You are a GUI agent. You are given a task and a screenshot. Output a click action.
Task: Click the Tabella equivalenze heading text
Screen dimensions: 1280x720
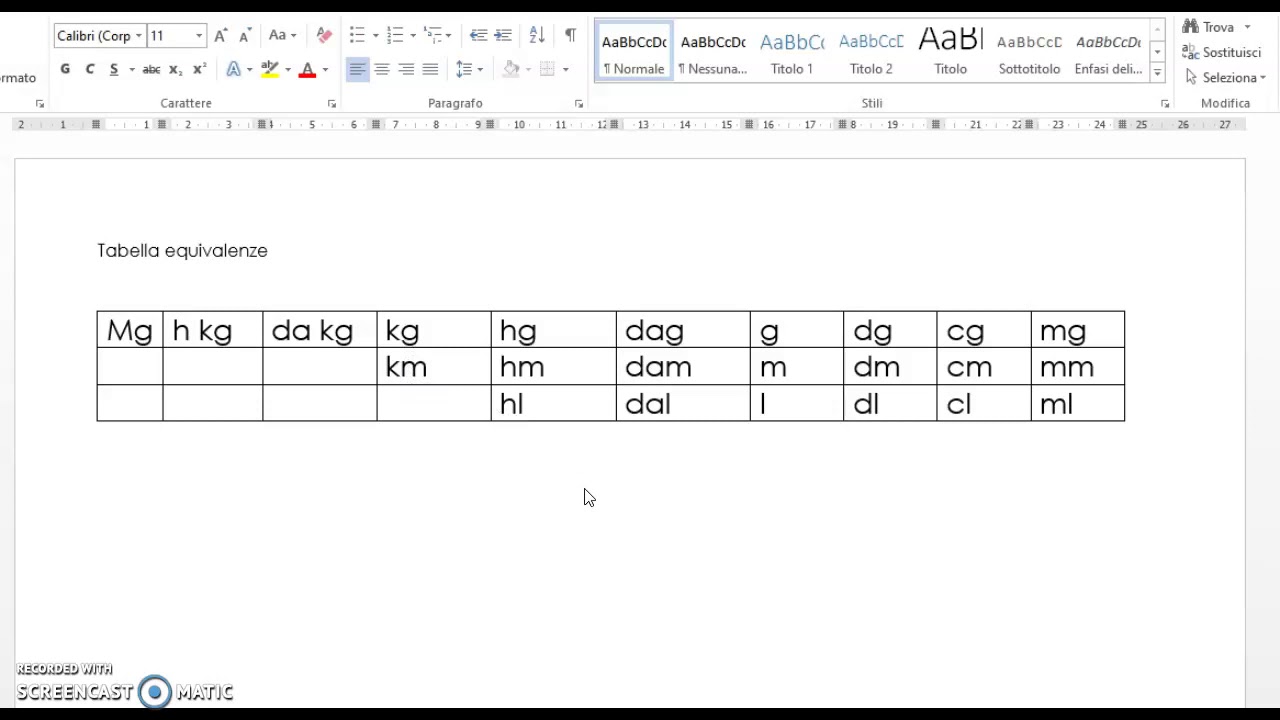tap(182, 250)
